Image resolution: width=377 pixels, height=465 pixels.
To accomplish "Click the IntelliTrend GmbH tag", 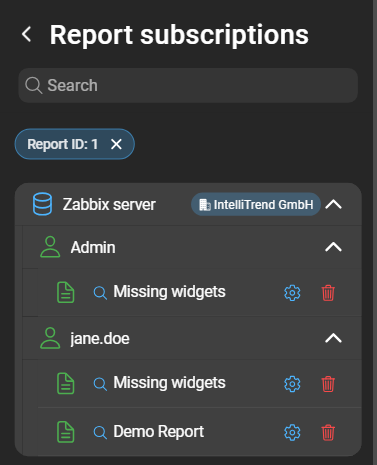I will pyautogui.click(x=256, y=204).
